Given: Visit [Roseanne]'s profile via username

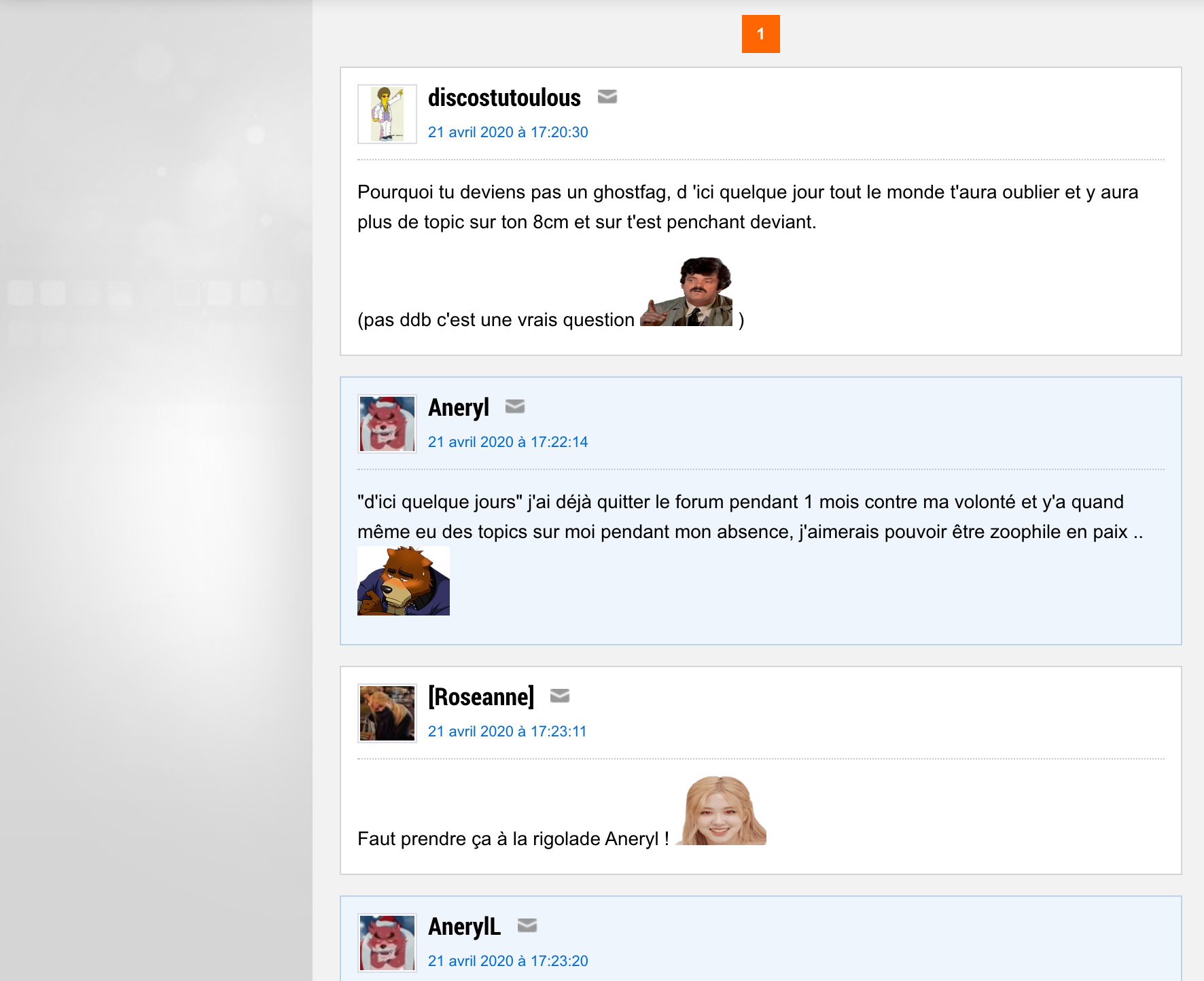Looking at the screenshot, I should tap(481, 697).
